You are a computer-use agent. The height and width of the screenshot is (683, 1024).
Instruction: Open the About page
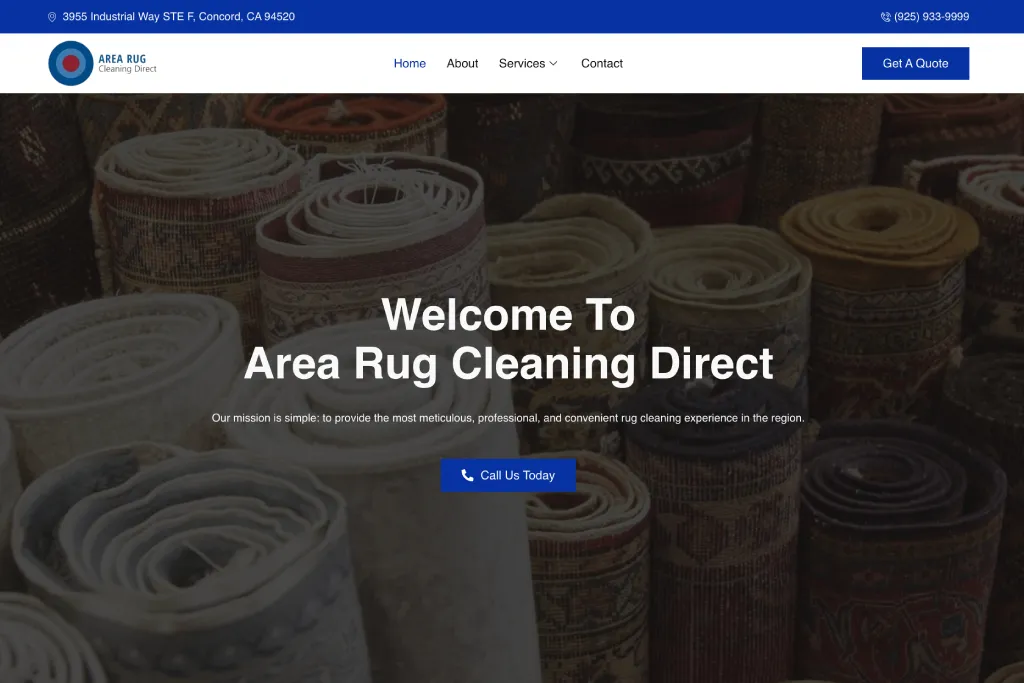click(x=462, y=63)
